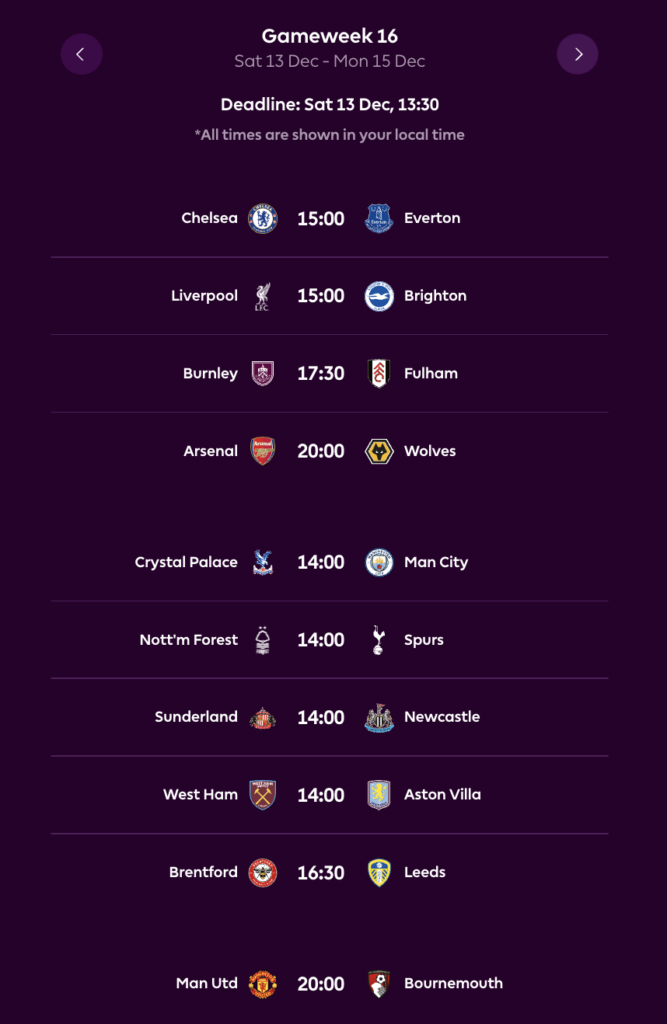Click the Brighton club crest
This screenshot has height=1024, width=667.
[379, 296]
